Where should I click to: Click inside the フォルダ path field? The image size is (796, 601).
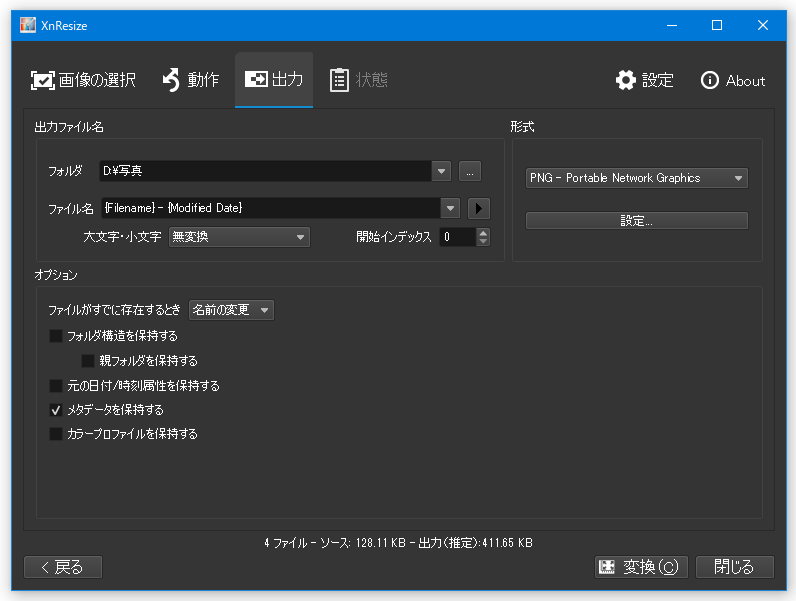266,171
